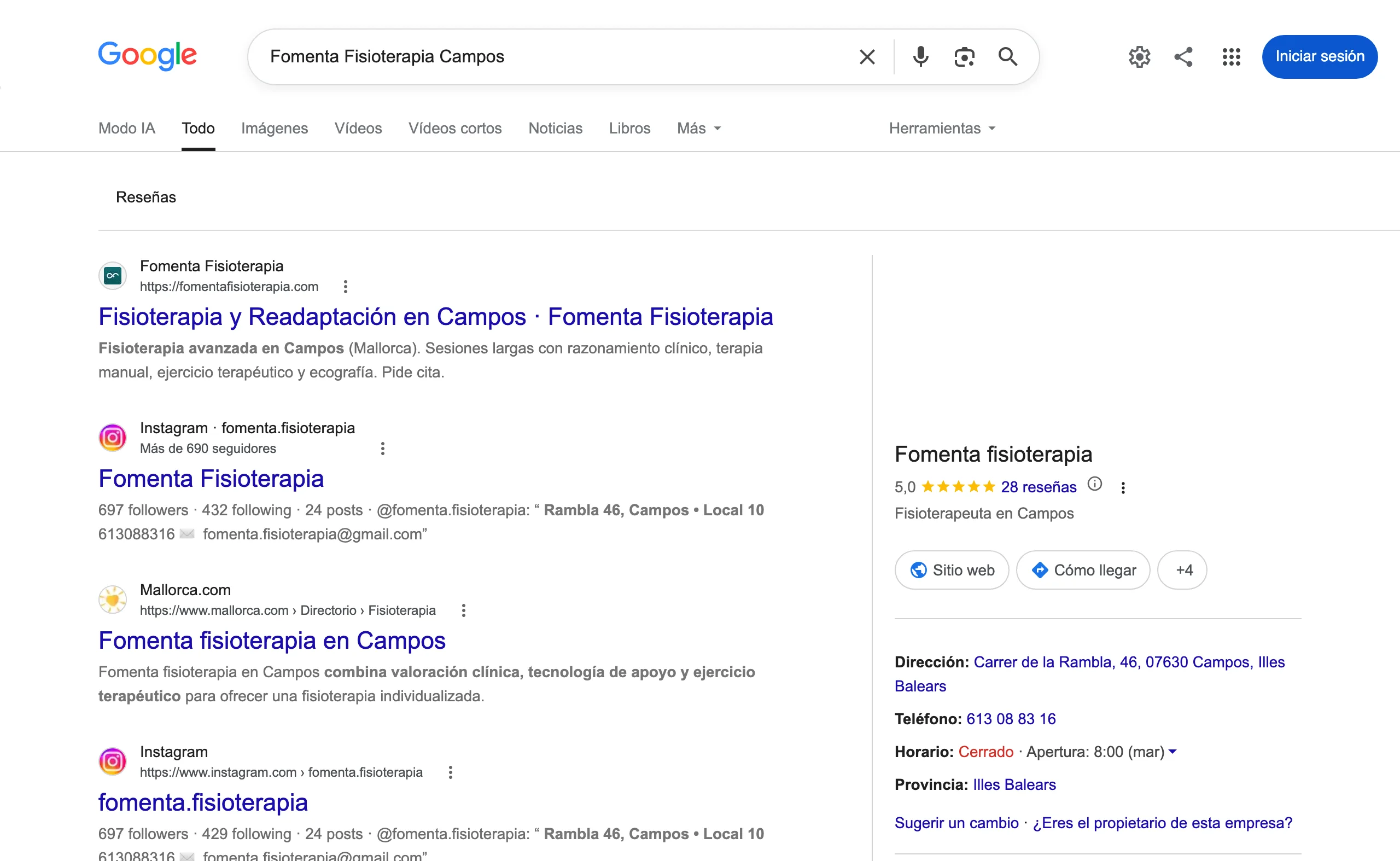Click the Mallorca.com sun favicon
The height and width of the screenshot is (861, 1400).
113,599
